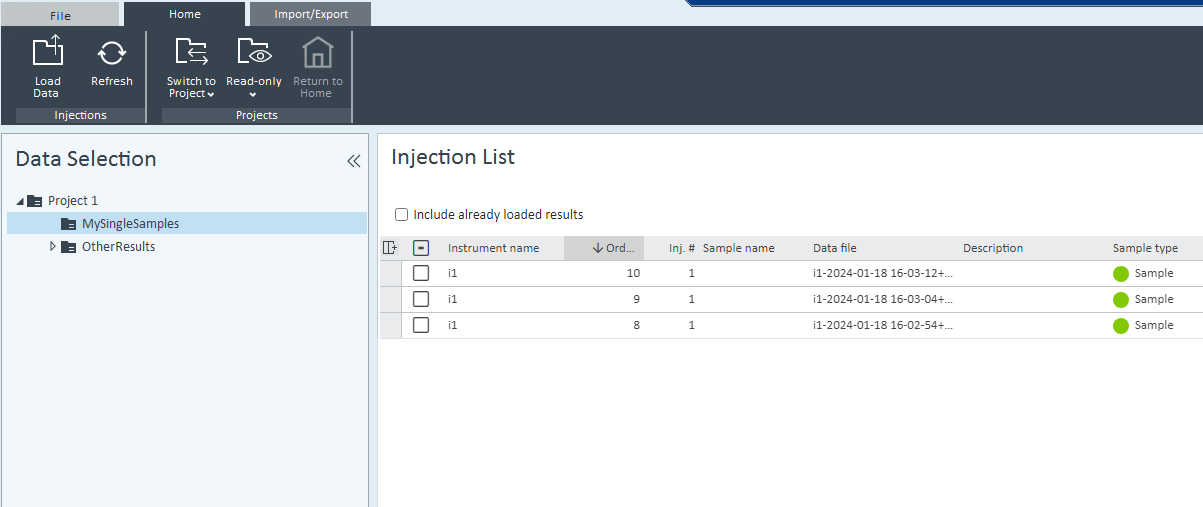This screenshot has width=1203, height=507.
Task: Check the injection row with order 8
Action: pyautogui.click(x=421, y=325)
